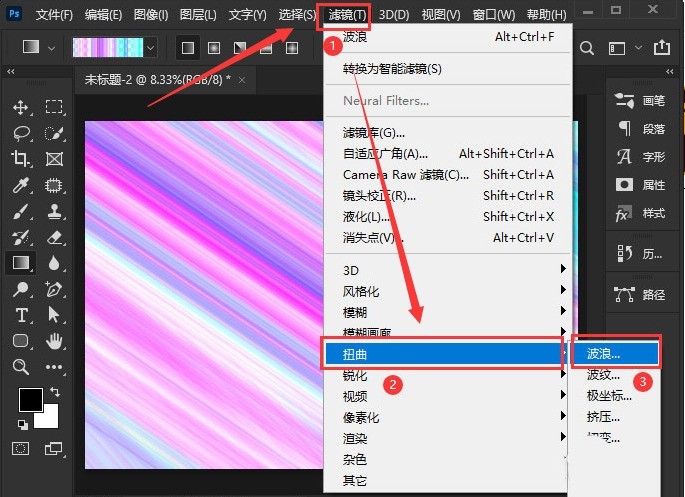The height and width of the screenshot is (497, 685).
Task: Choose linear gradient style
Action: click(x=188, y=48)
